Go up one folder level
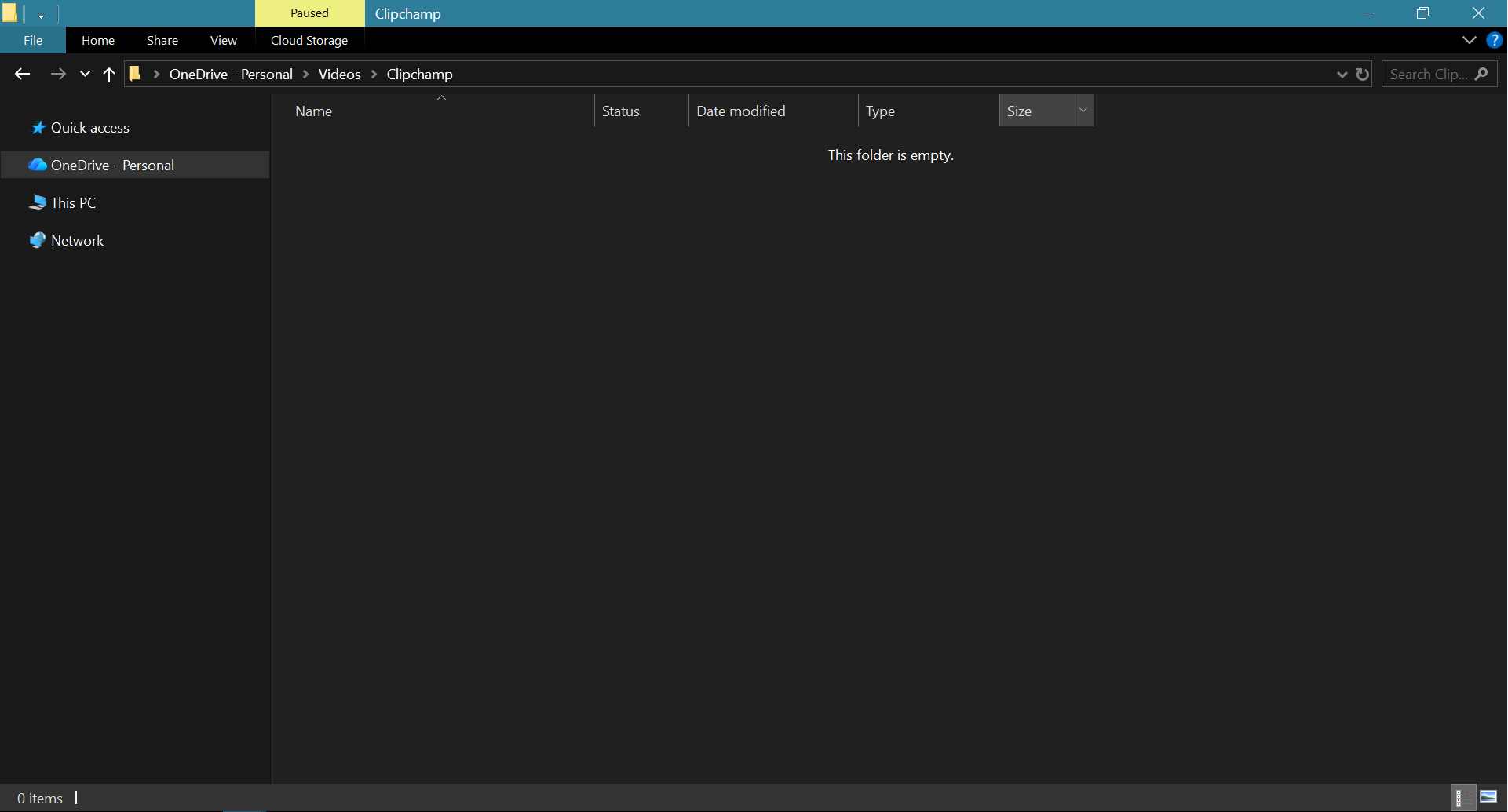 click(x=109, y=74)
